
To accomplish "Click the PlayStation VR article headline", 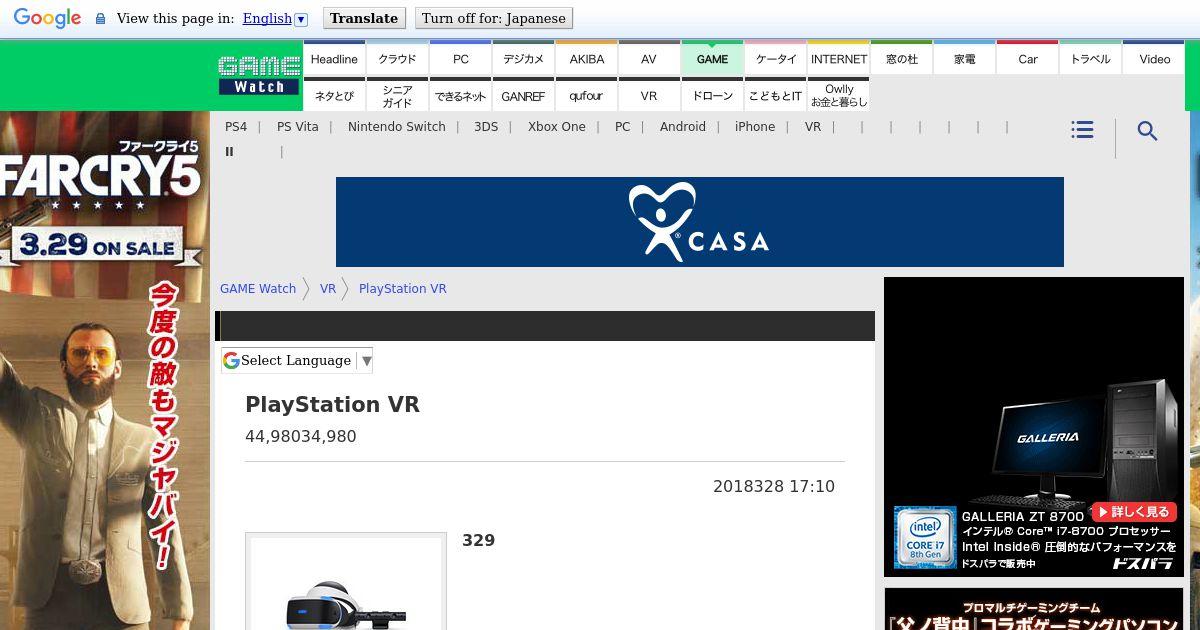I will point(333,405).
